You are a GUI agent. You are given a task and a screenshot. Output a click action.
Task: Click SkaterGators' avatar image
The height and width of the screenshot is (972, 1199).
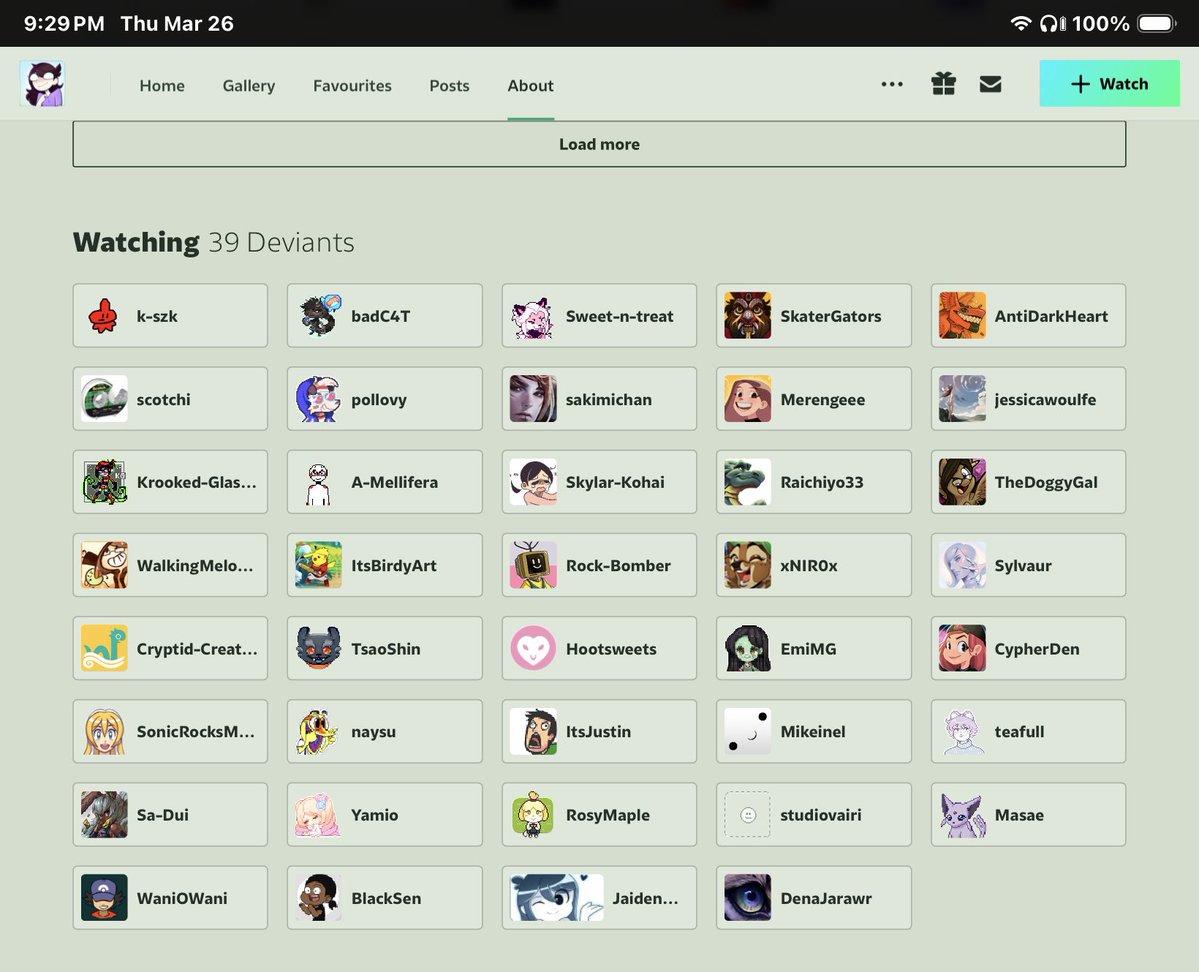pyautogui.click(x=748, y=316)
